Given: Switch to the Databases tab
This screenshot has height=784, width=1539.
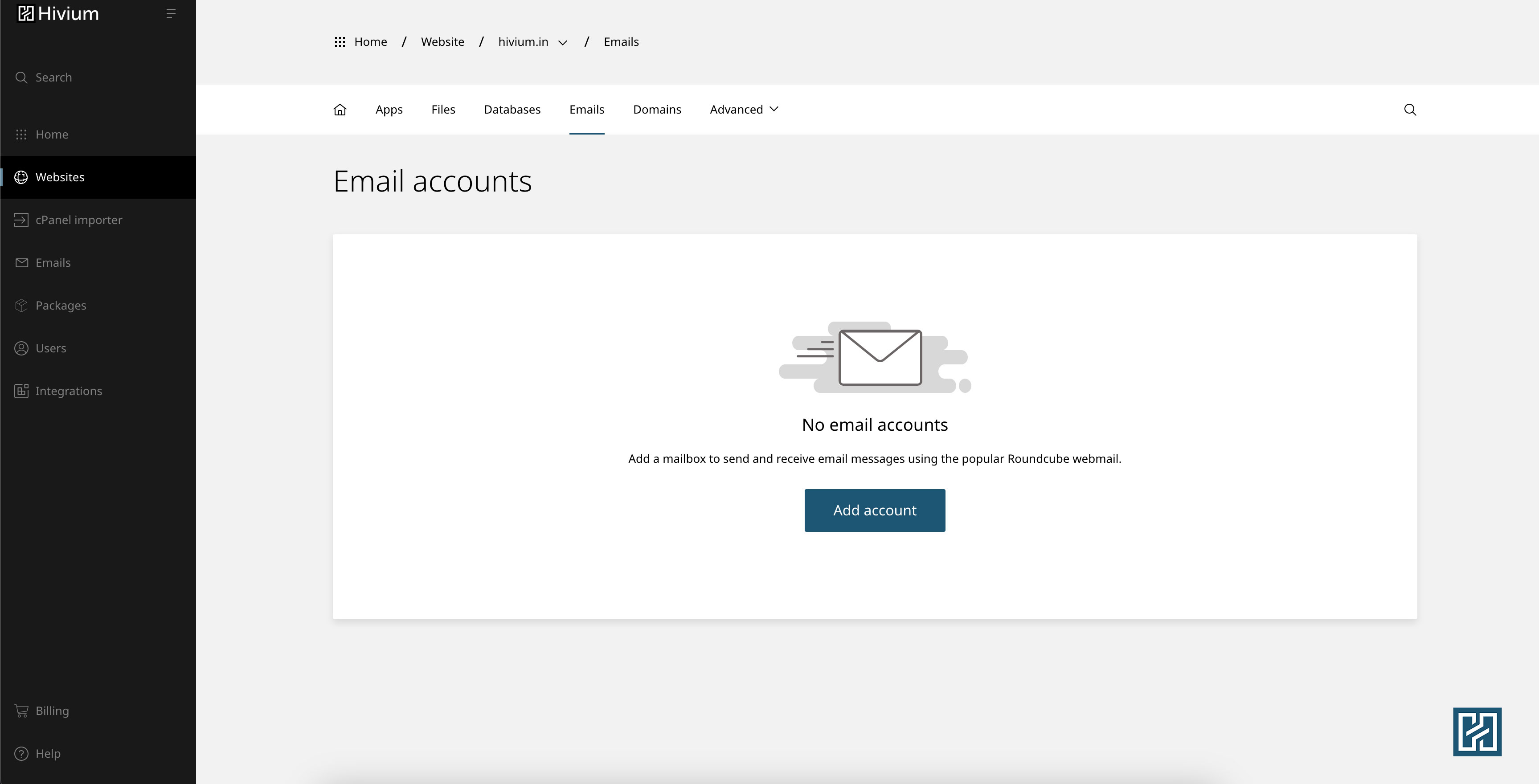Looking at the screenshot, I should (x=512, y=109).
